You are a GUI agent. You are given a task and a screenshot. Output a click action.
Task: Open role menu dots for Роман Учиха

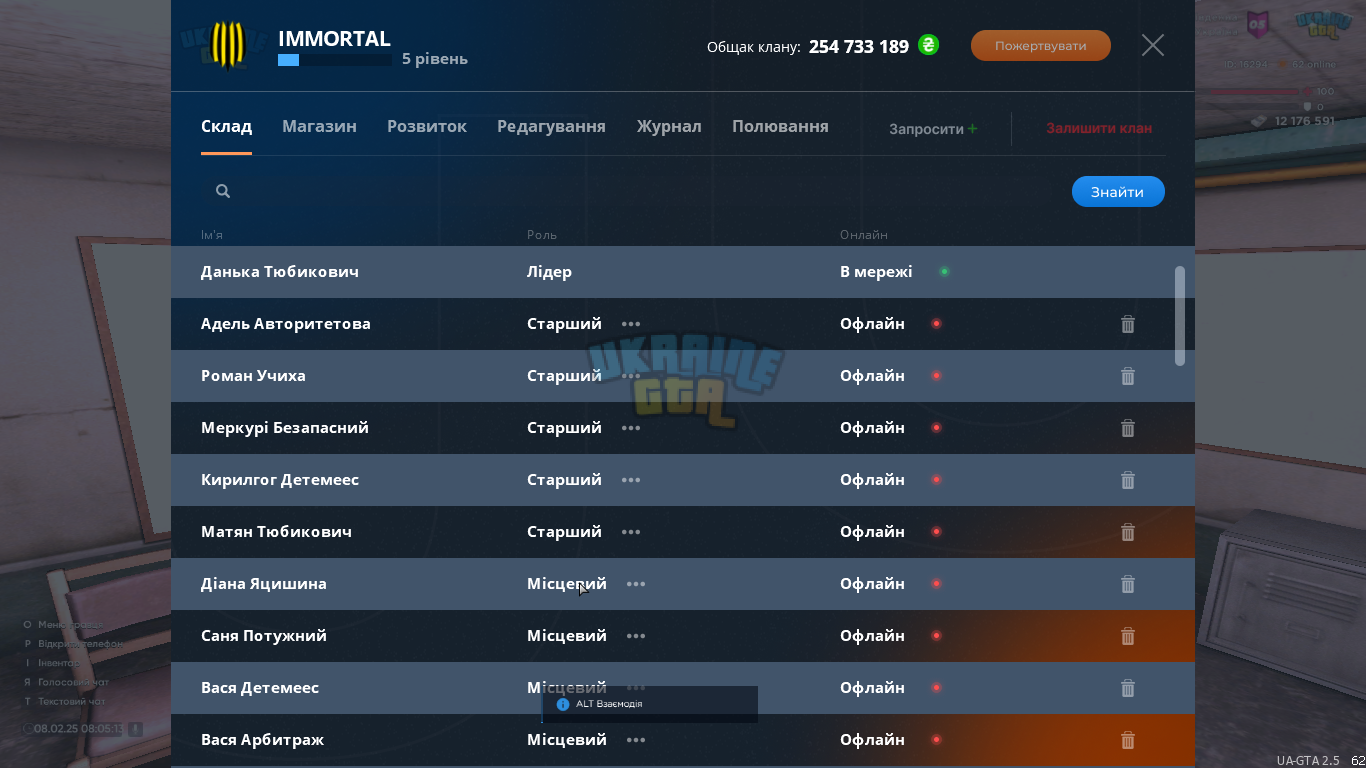pyautogui.click(x=631, y=376)
